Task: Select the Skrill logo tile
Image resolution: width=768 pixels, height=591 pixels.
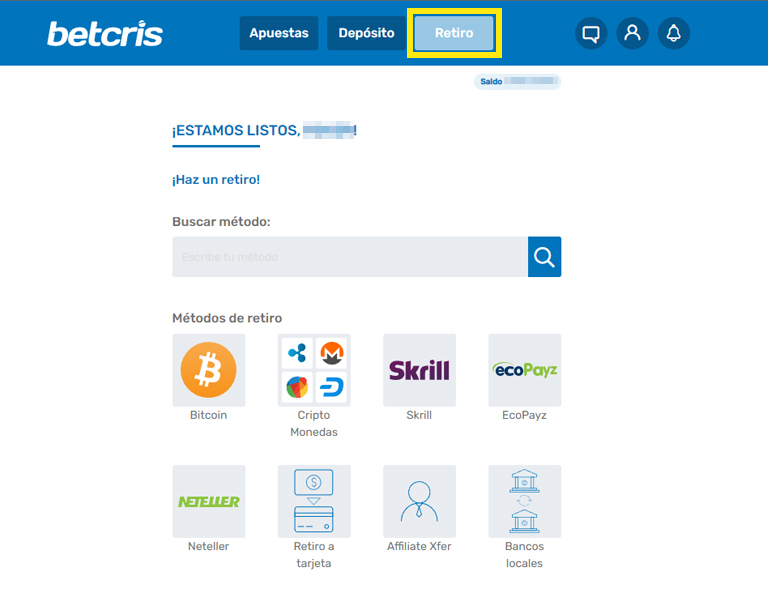Action: click(419, 370)
